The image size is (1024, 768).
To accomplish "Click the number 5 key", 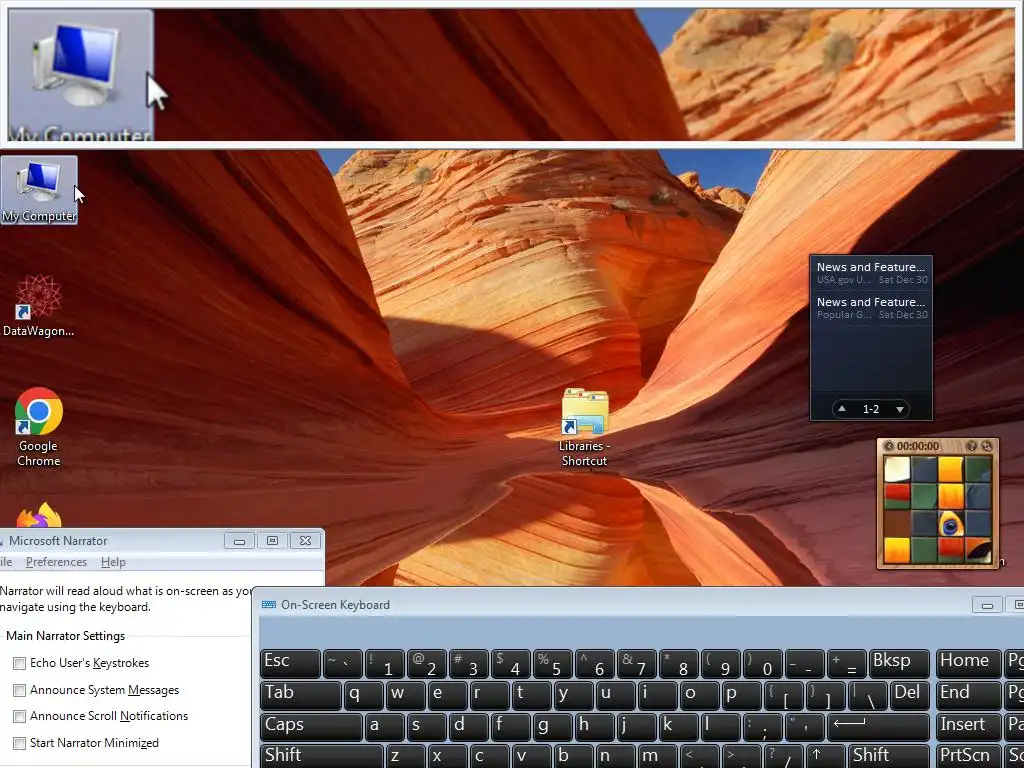I will [552, 663].
